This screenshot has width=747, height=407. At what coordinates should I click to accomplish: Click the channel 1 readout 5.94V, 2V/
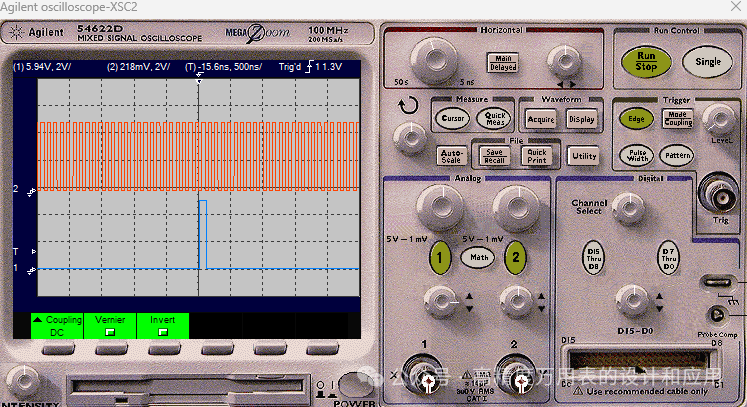[x=42, y=67]
